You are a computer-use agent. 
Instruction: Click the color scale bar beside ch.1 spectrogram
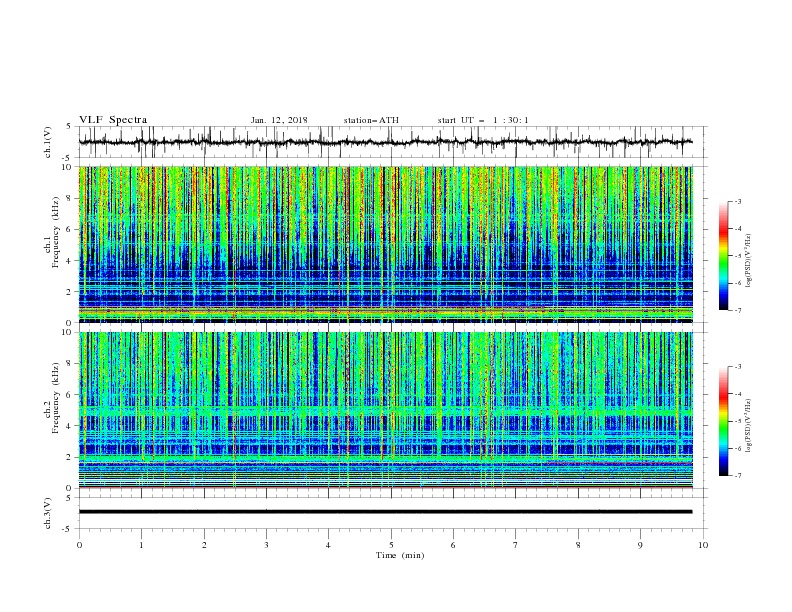coord(723,256)
